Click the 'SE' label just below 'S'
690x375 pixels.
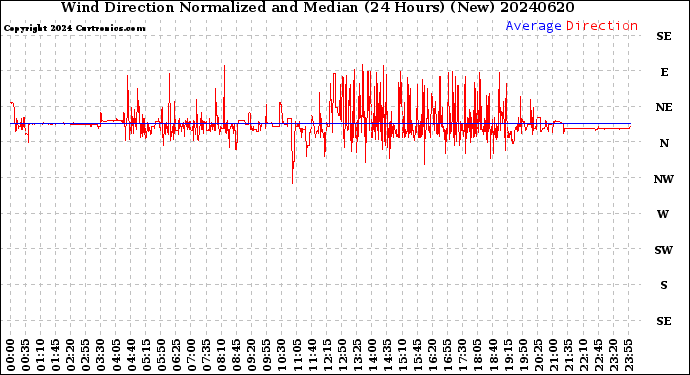(664, 321)
